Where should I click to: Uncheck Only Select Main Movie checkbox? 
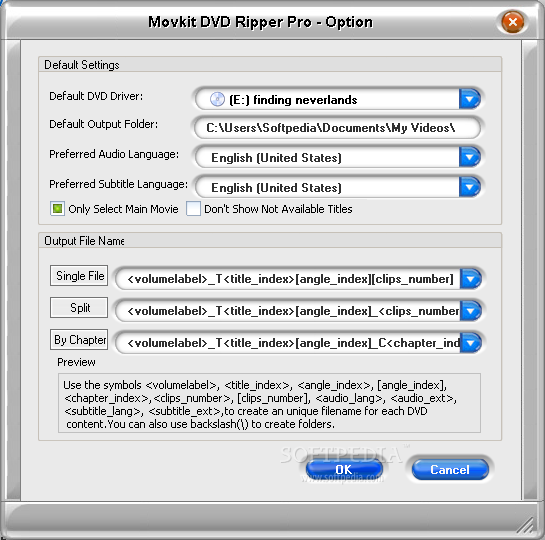coord(57,209)
